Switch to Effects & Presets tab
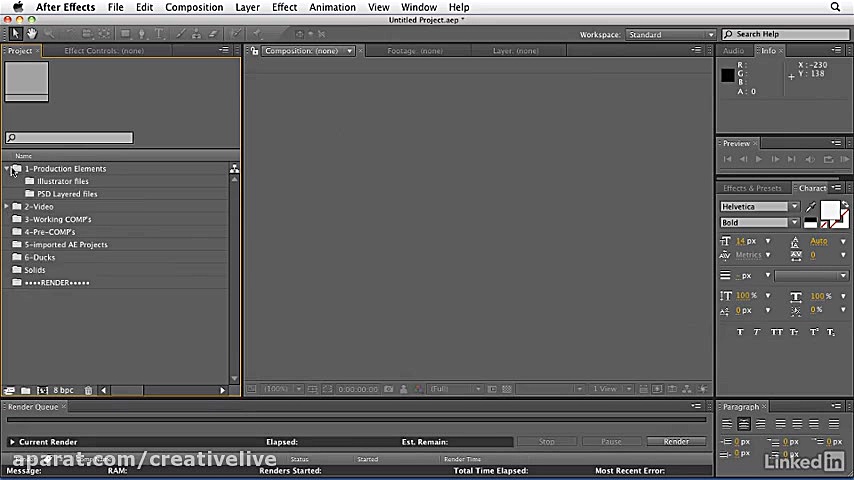The height and width of the screenshot is (480, 854). pyautogui.click(x=752, y=188)
